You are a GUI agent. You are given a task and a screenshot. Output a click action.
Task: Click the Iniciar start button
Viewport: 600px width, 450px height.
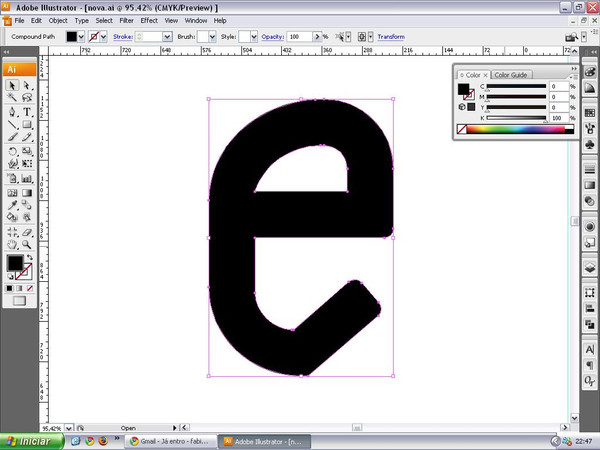(x=32, y=440)
